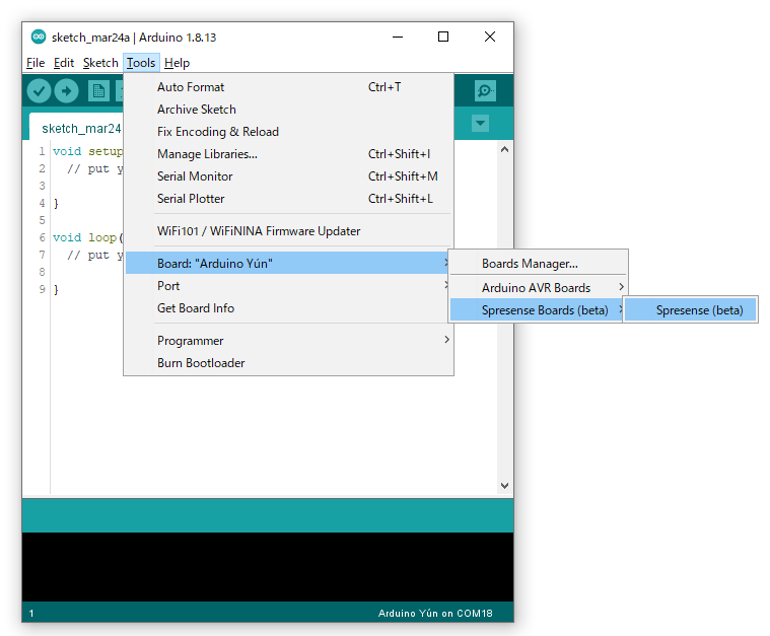The image size is (770, 636).
Task: Open the tab options dropdown arrow
Action: coord(480,124)
